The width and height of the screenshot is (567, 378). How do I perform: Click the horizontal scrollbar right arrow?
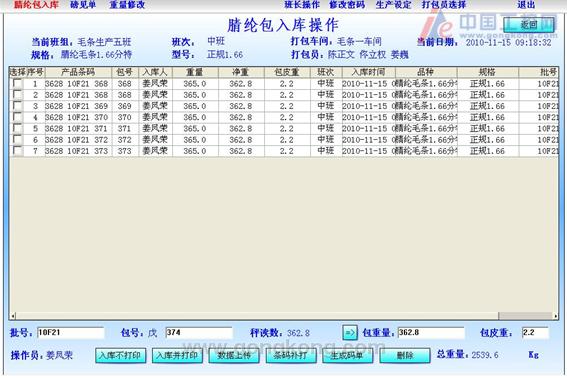pos(555,316)
